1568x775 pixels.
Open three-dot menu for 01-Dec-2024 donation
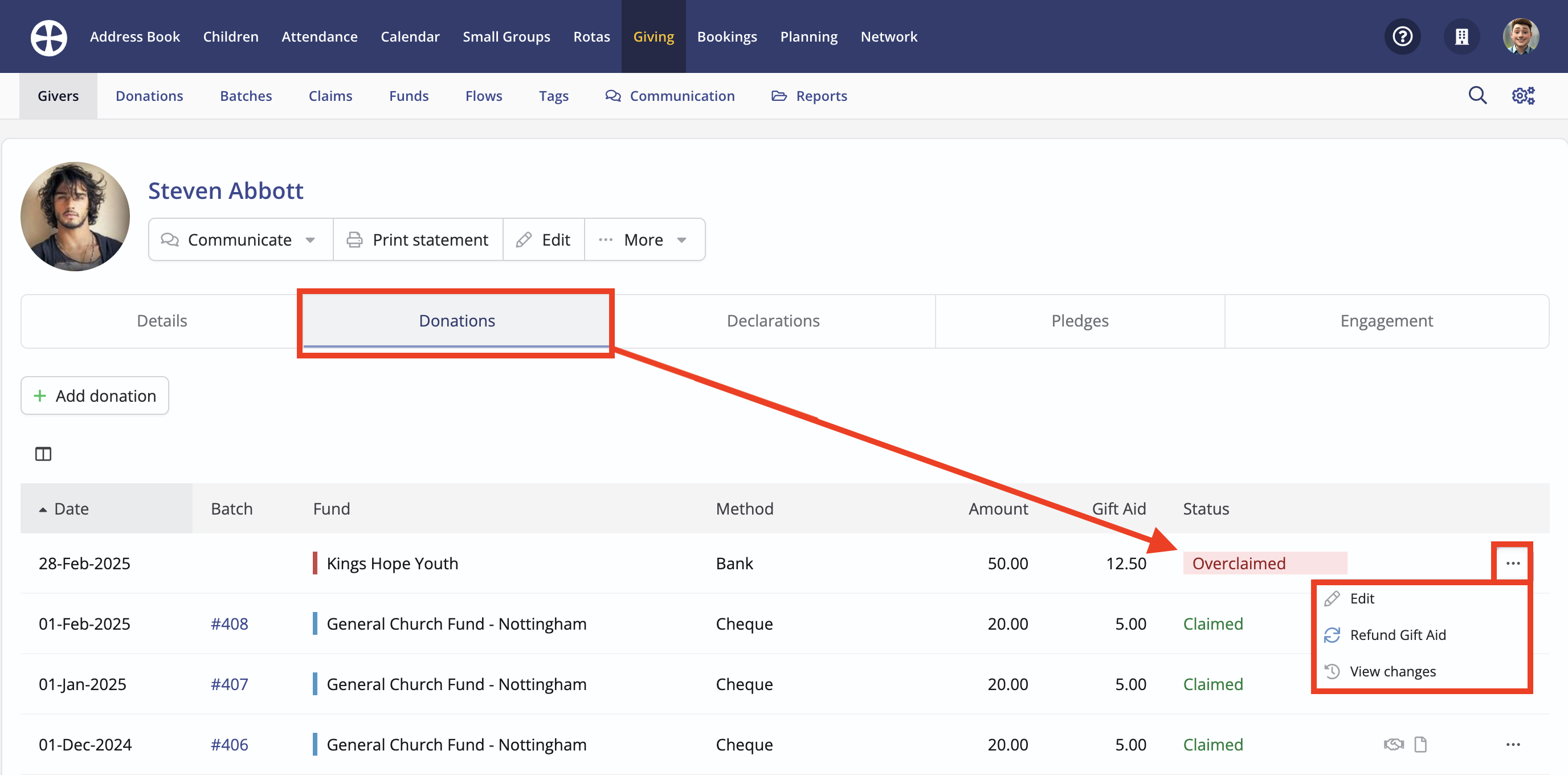click(x=1513, y=744)
